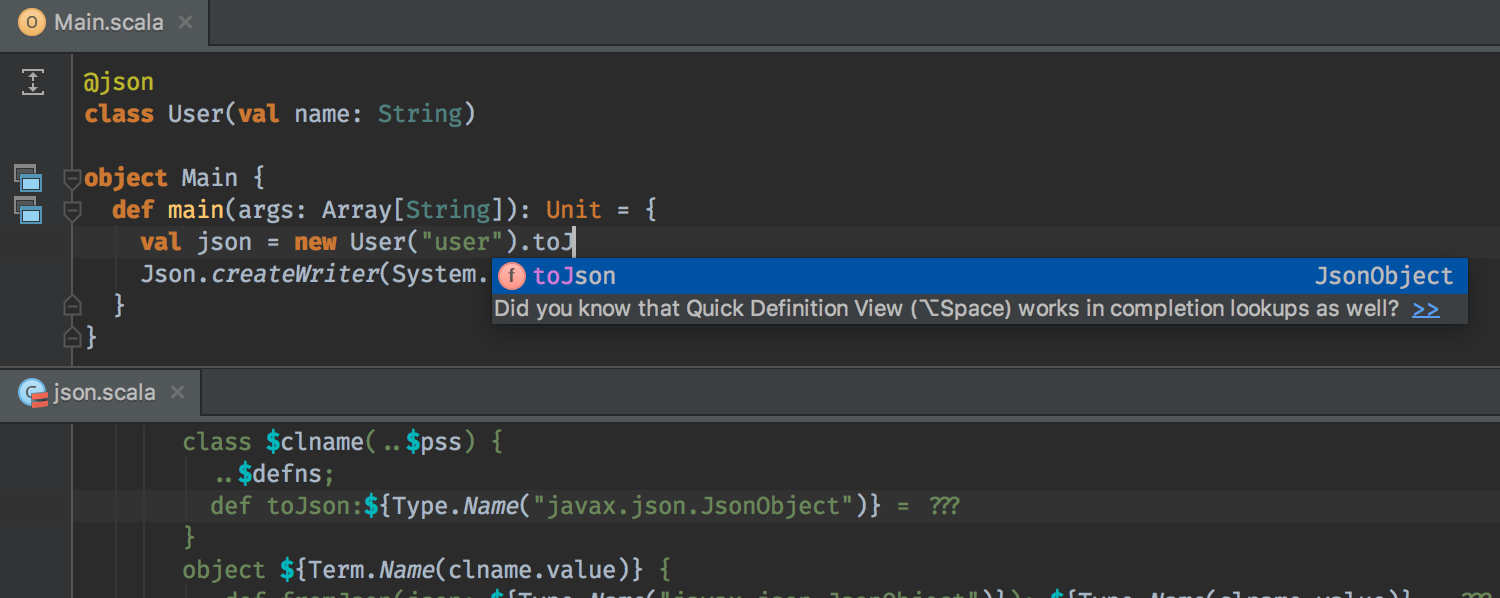The width and height of the screenshot is (1500, 598).
Task: Close the Main.scala tab
Action: click(x=184, y=23)
